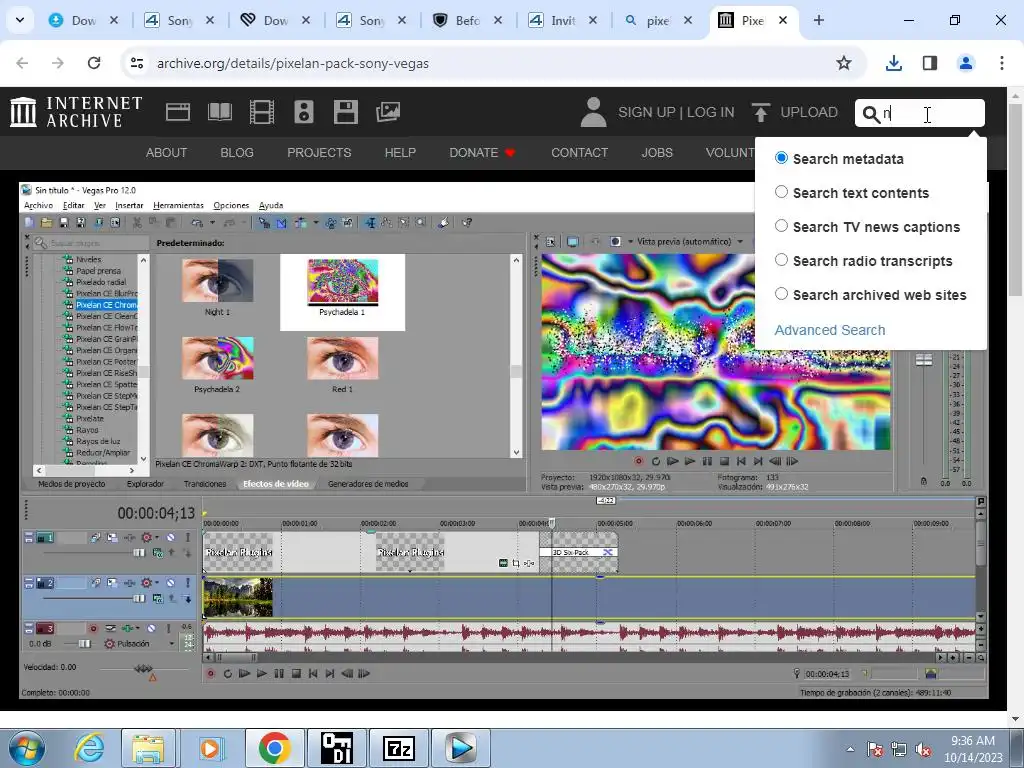Open the Advanced Search link
1024x768 pixels.
point(830,330)
